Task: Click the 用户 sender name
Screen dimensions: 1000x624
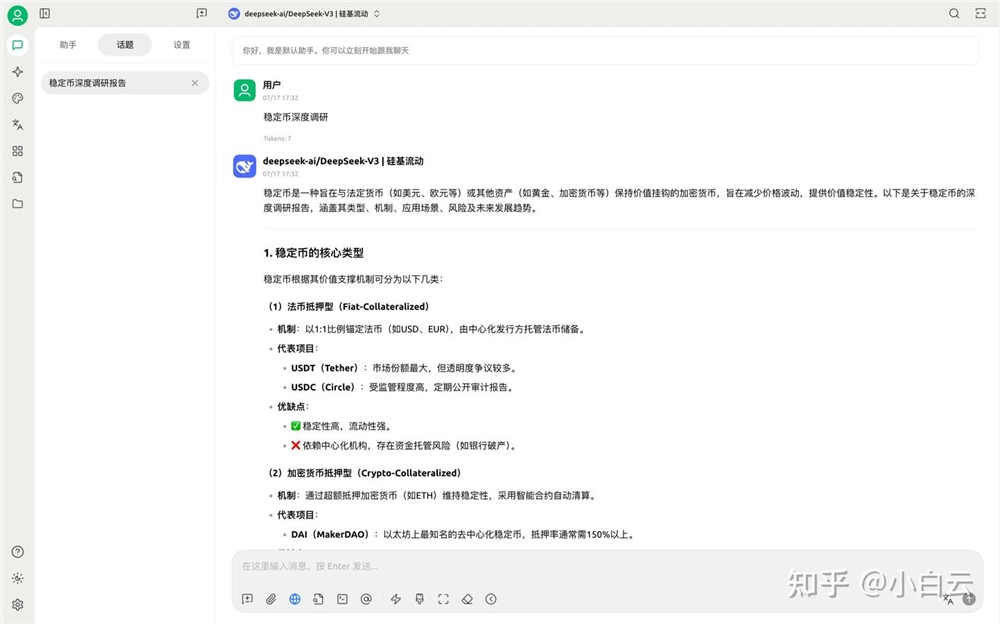Action: 272,85
